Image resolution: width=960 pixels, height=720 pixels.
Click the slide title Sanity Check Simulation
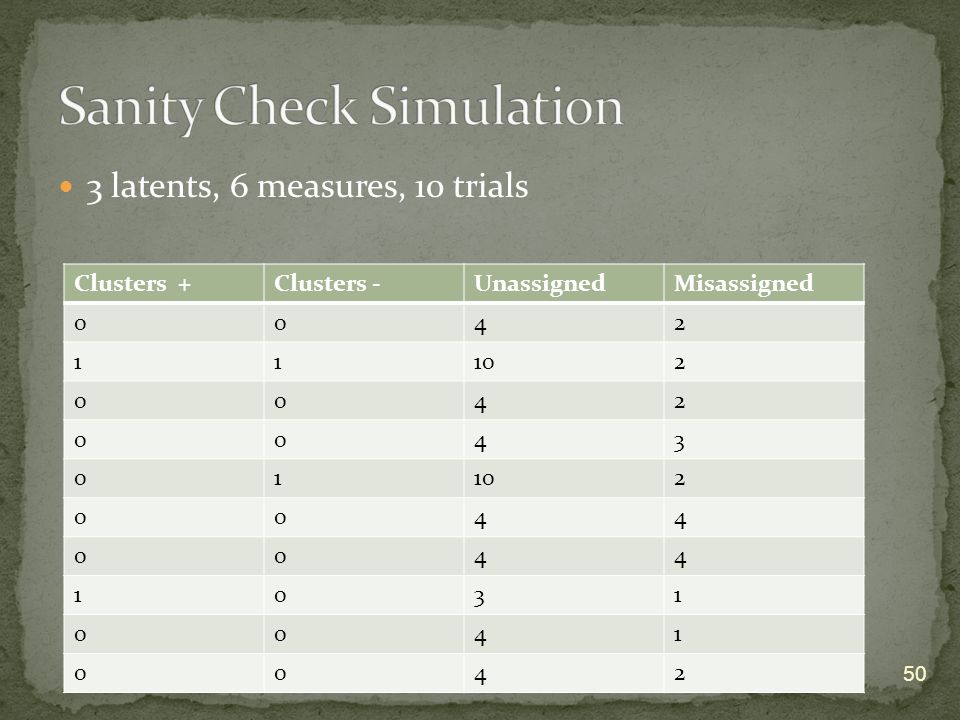(x=341, y=107)
